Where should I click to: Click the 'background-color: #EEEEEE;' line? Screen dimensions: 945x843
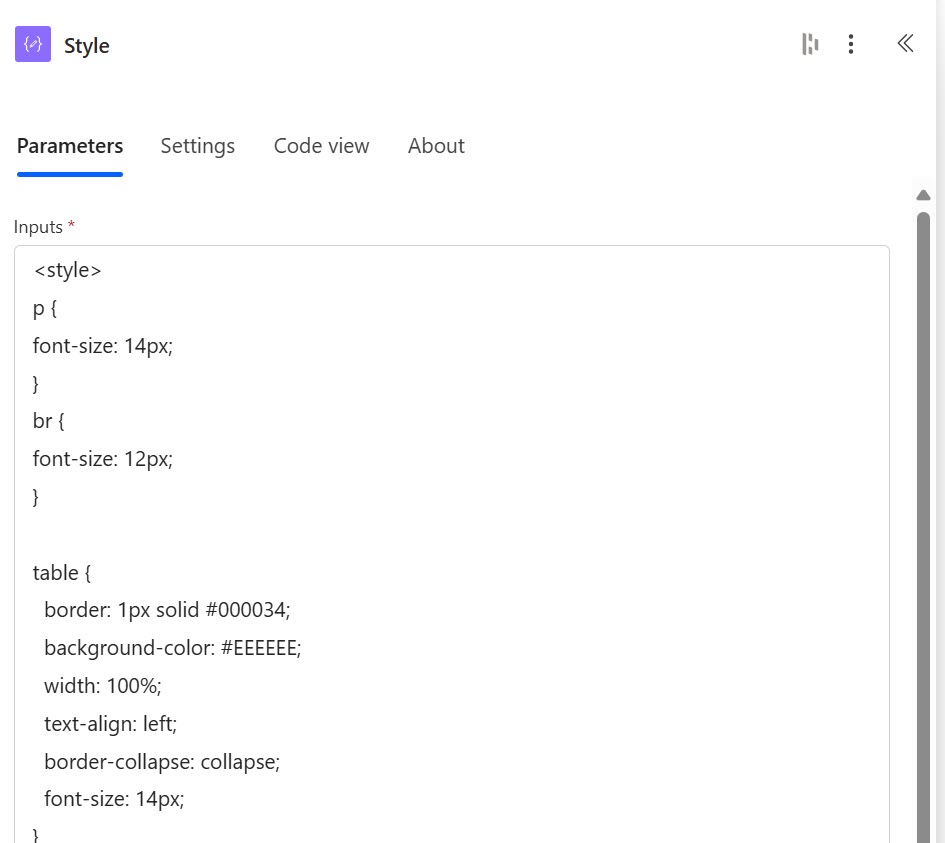coord(172,648)
